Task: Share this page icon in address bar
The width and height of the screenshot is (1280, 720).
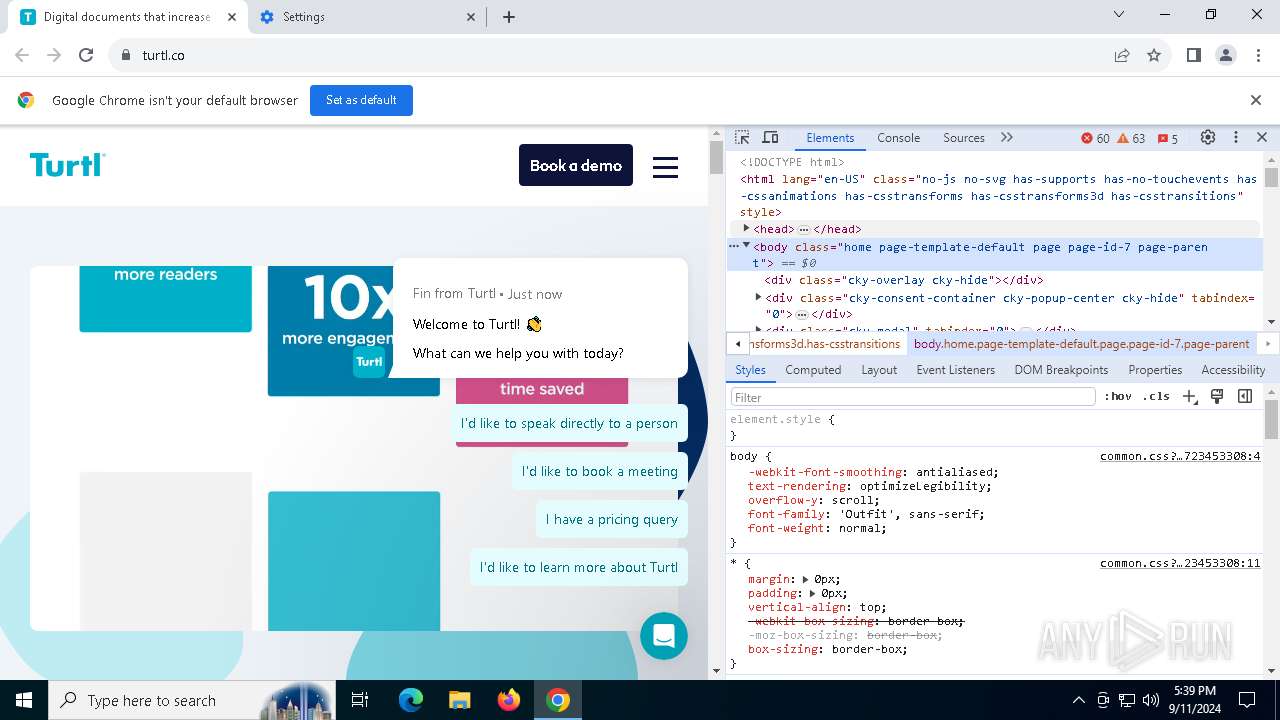Action: pyautogui.click(x=1122, y=56)
